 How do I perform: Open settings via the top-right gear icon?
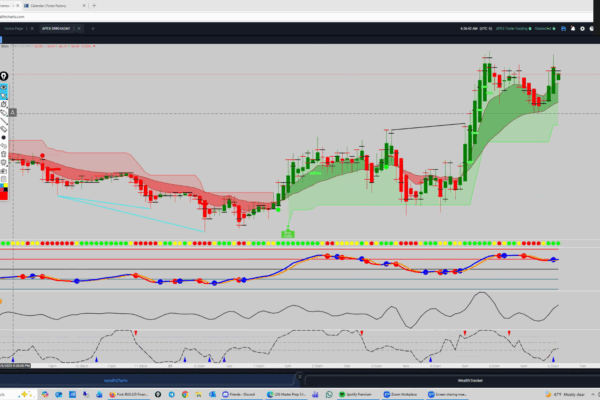coord(583,30)
